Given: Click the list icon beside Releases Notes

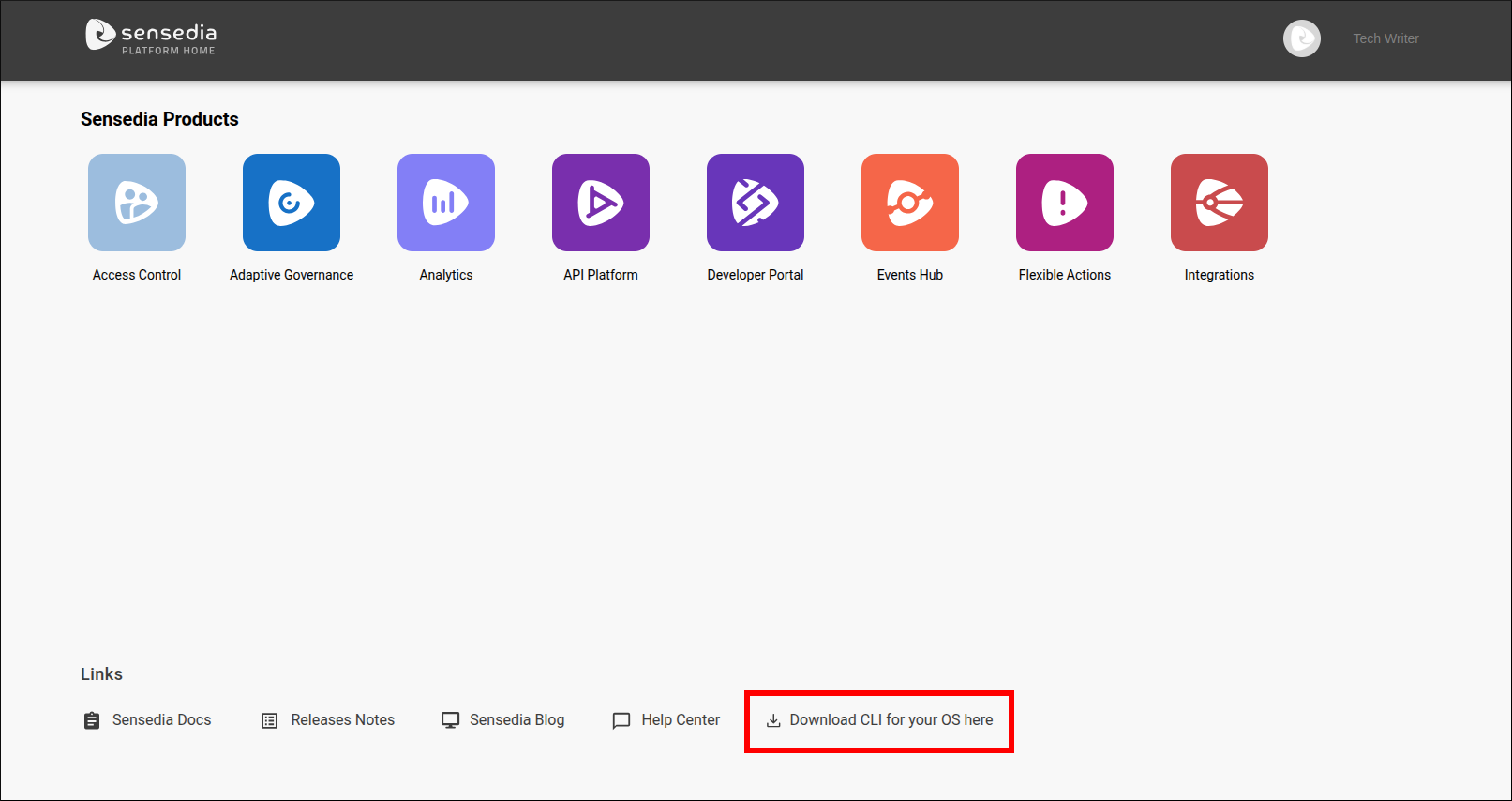Looking at the screenshot, I should point(270,720).
